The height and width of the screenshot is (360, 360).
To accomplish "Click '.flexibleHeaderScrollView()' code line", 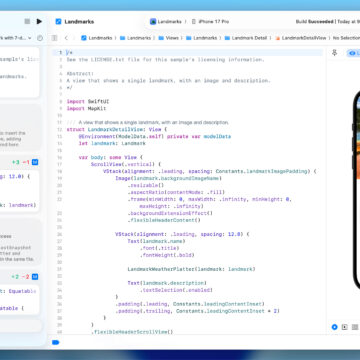I will click(x=132, y=332).
